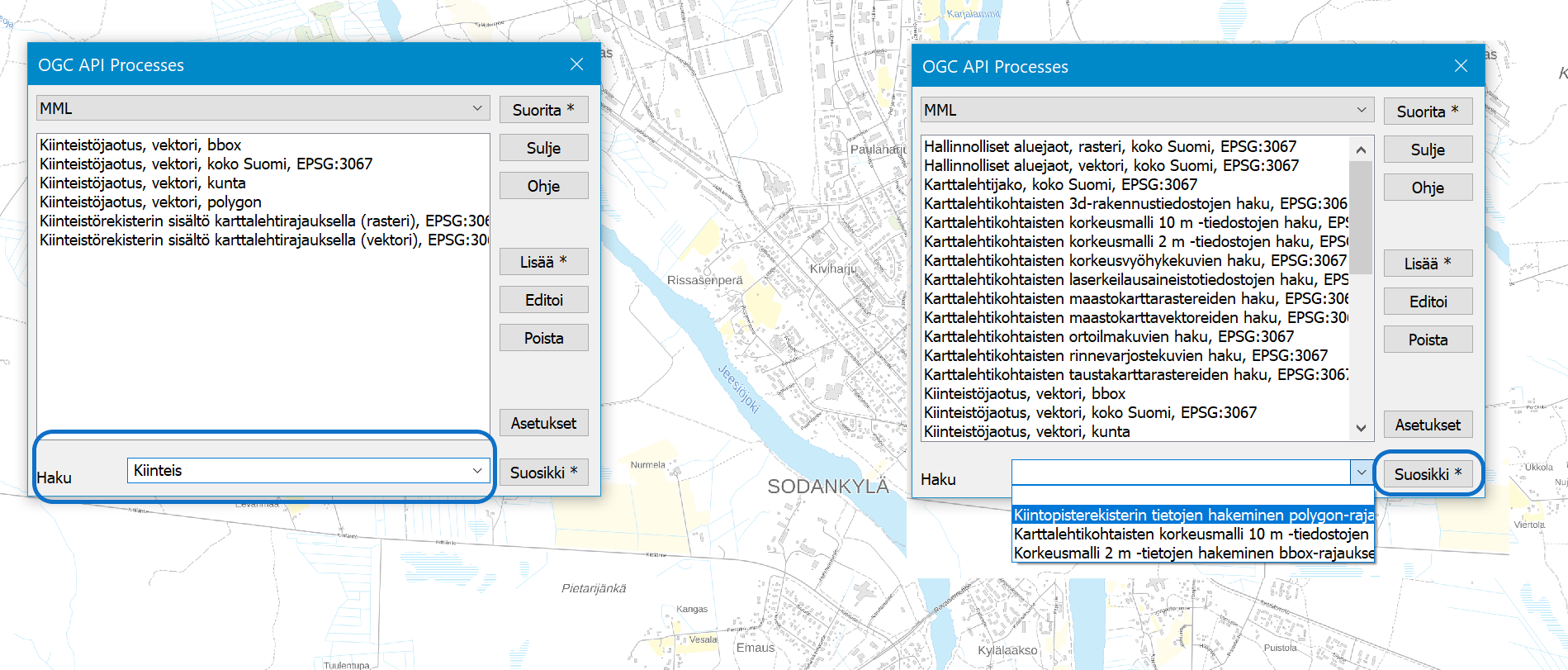Select Kiinteistöjaotus, vektori, bbox in left list
The image size is (1568, 670).
click(140, 145)
